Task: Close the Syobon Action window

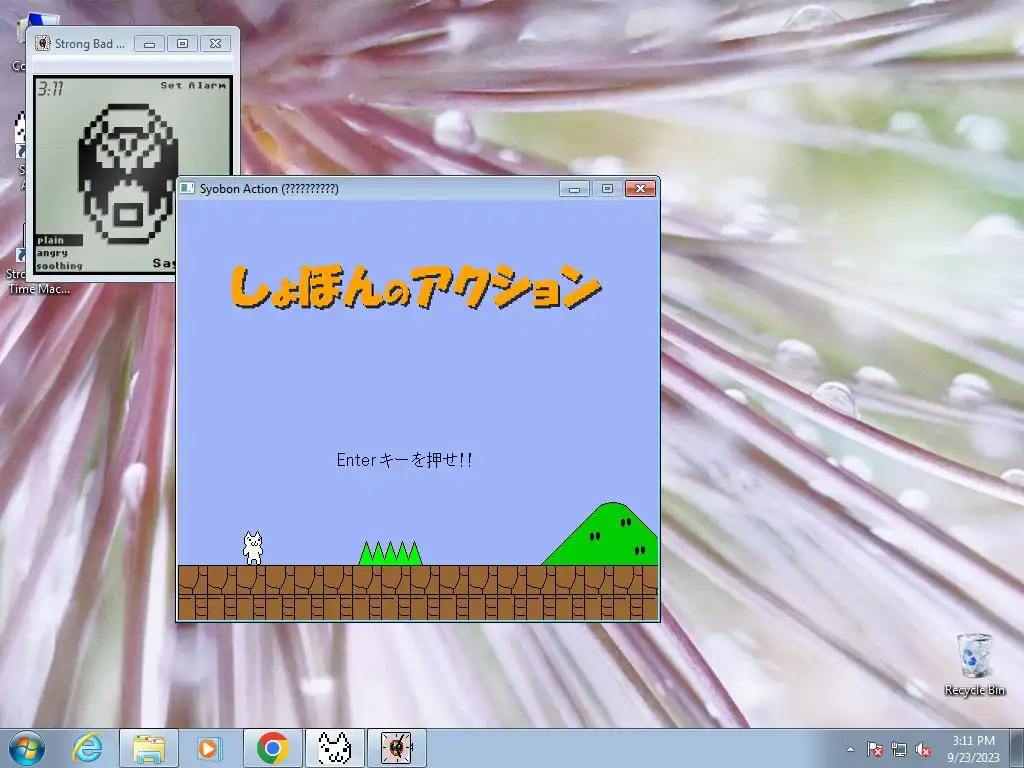Action: coord(640,189)
